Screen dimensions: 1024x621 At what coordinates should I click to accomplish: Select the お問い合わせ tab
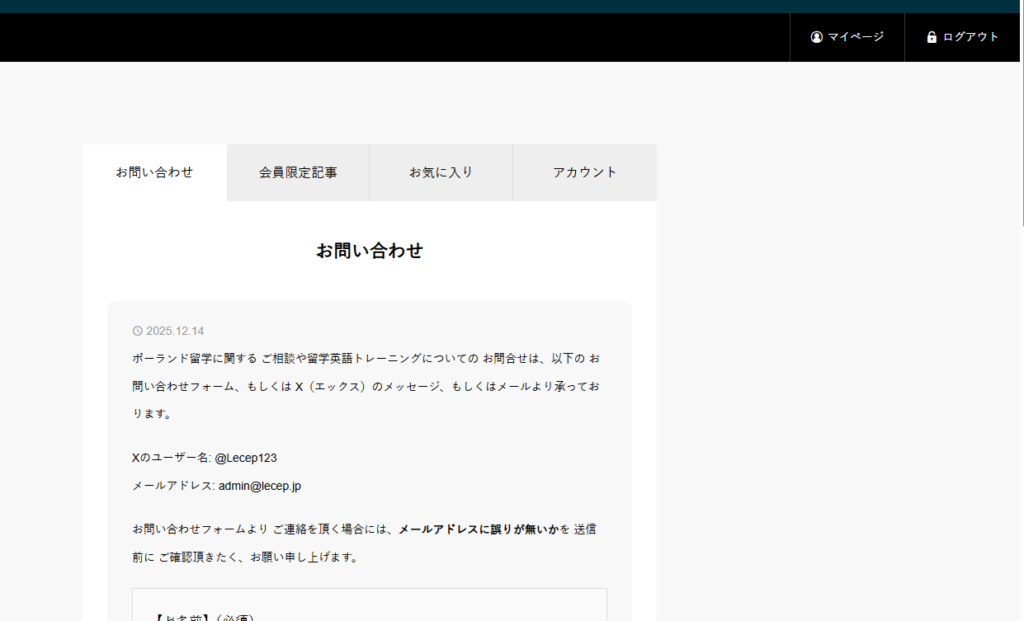coord(154,172)
